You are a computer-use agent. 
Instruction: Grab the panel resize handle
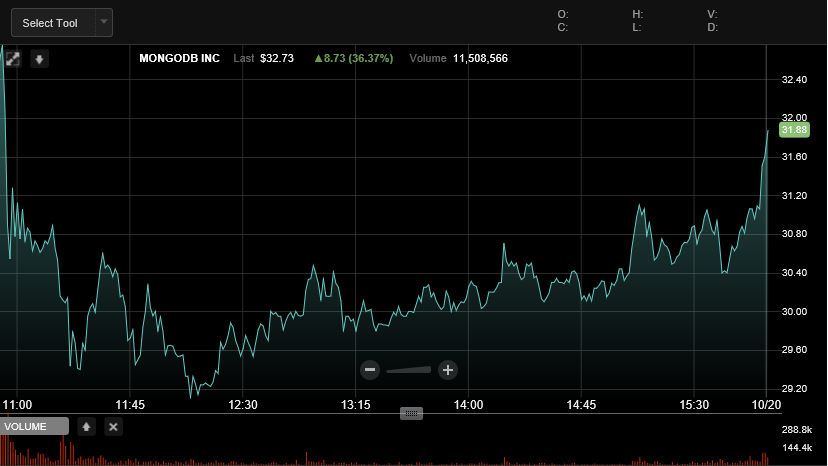[x=411, y=413]
